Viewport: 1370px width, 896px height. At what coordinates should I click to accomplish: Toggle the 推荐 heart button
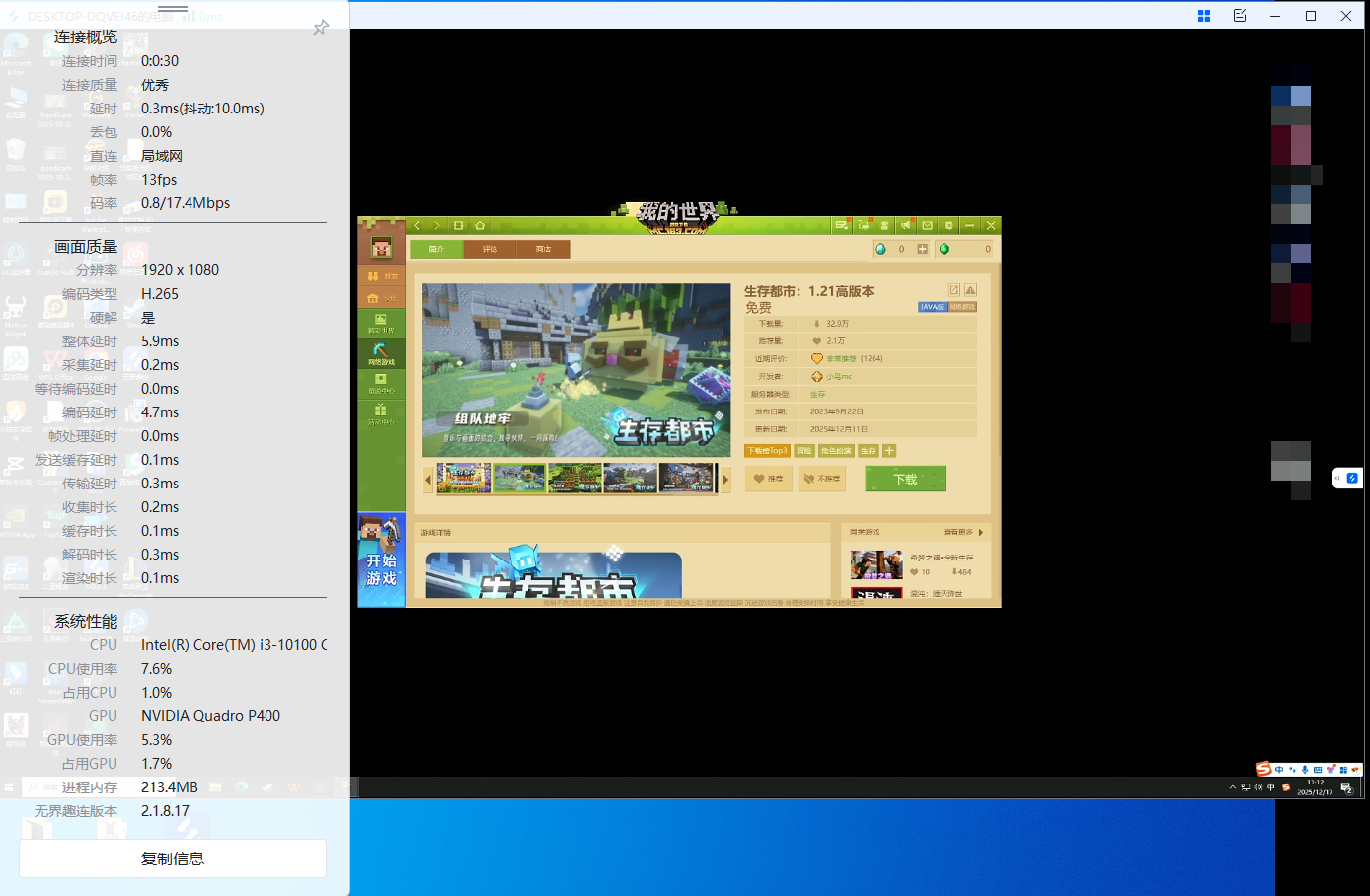point(768,479)
